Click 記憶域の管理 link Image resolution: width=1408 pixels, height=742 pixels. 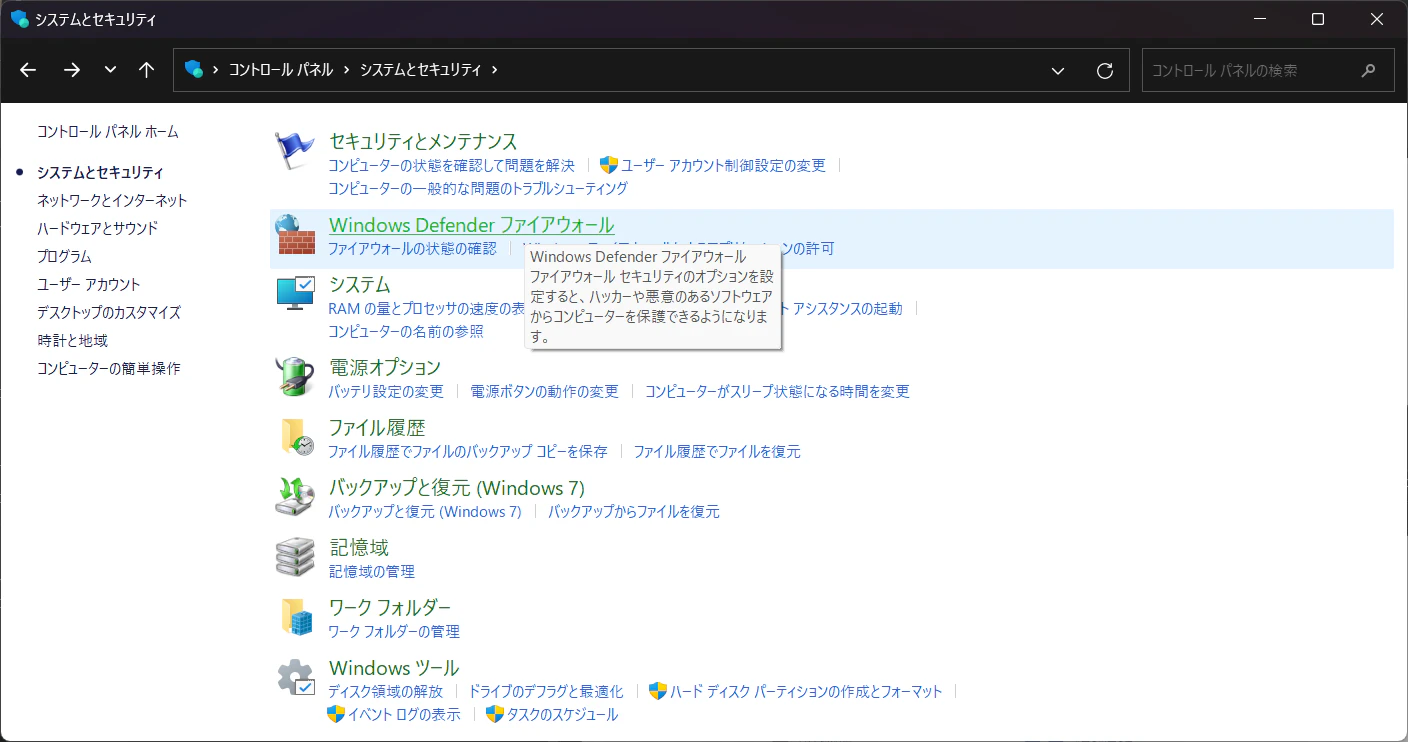371,571
